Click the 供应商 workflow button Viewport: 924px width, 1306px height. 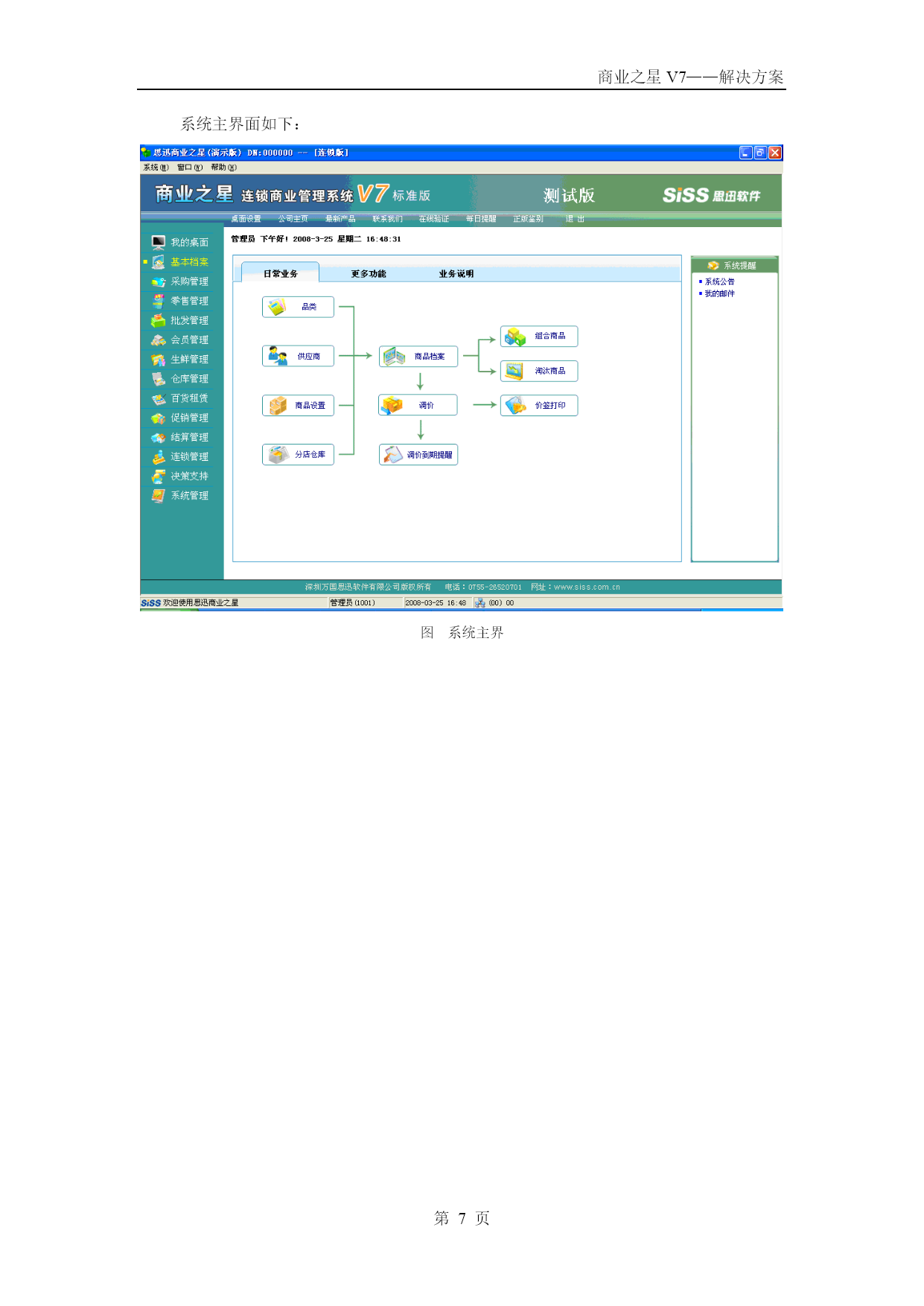click(298, 356)
